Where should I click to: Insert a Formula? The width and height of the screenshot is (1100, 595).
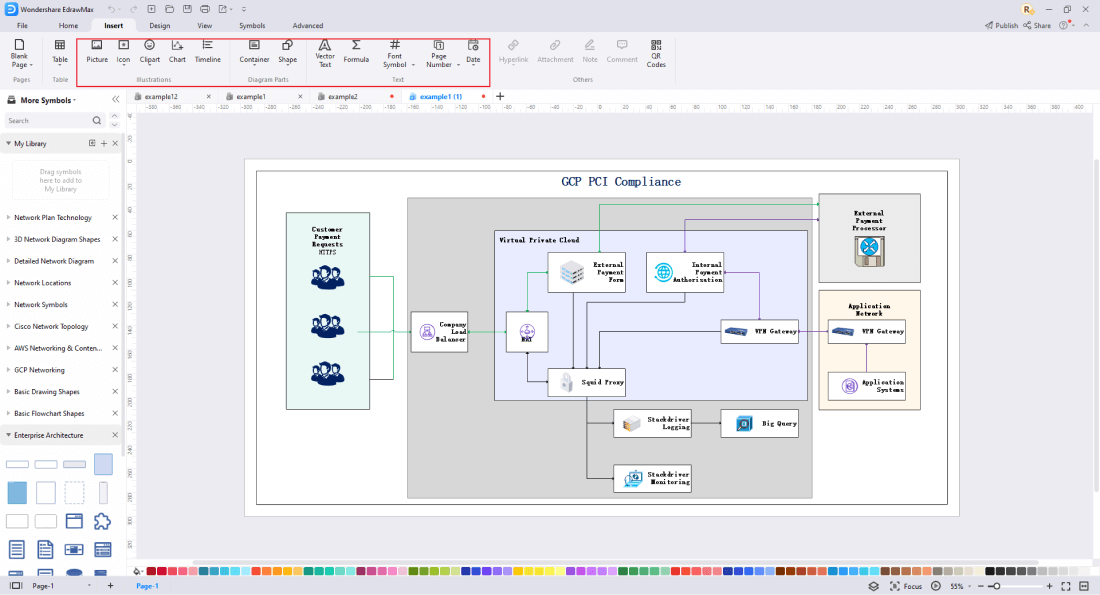(356, 52)
